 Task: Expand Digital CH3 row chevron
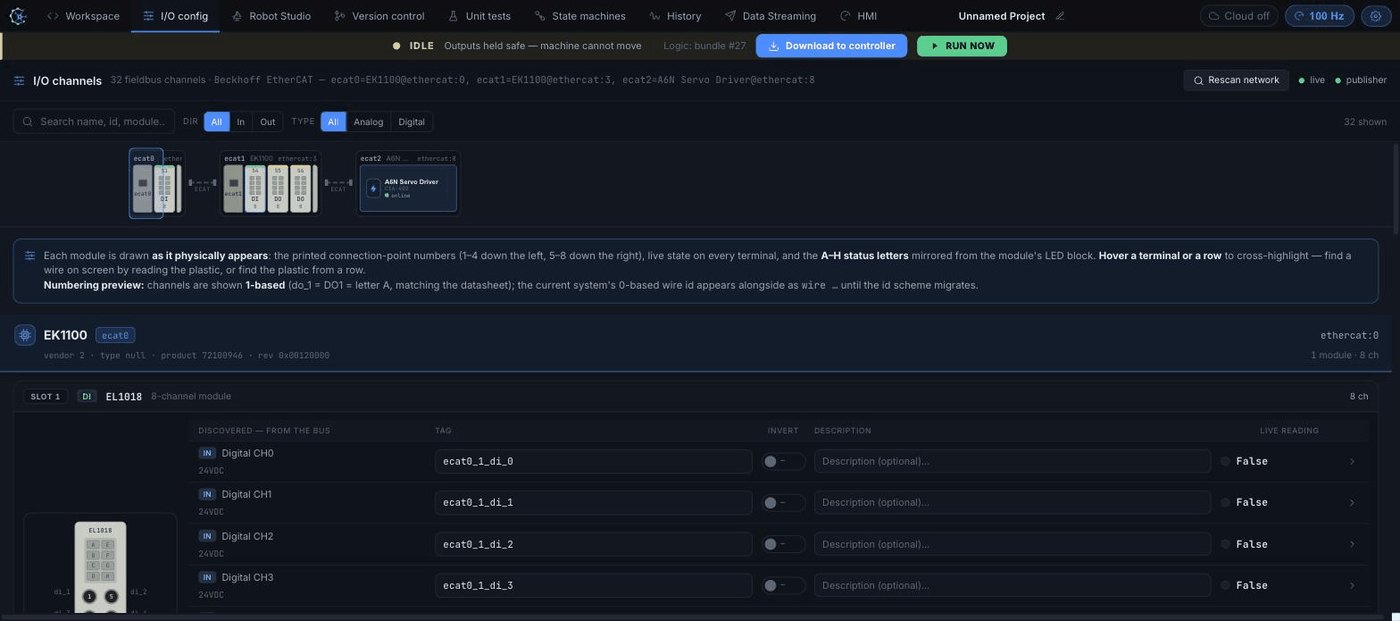[1352, 585]
